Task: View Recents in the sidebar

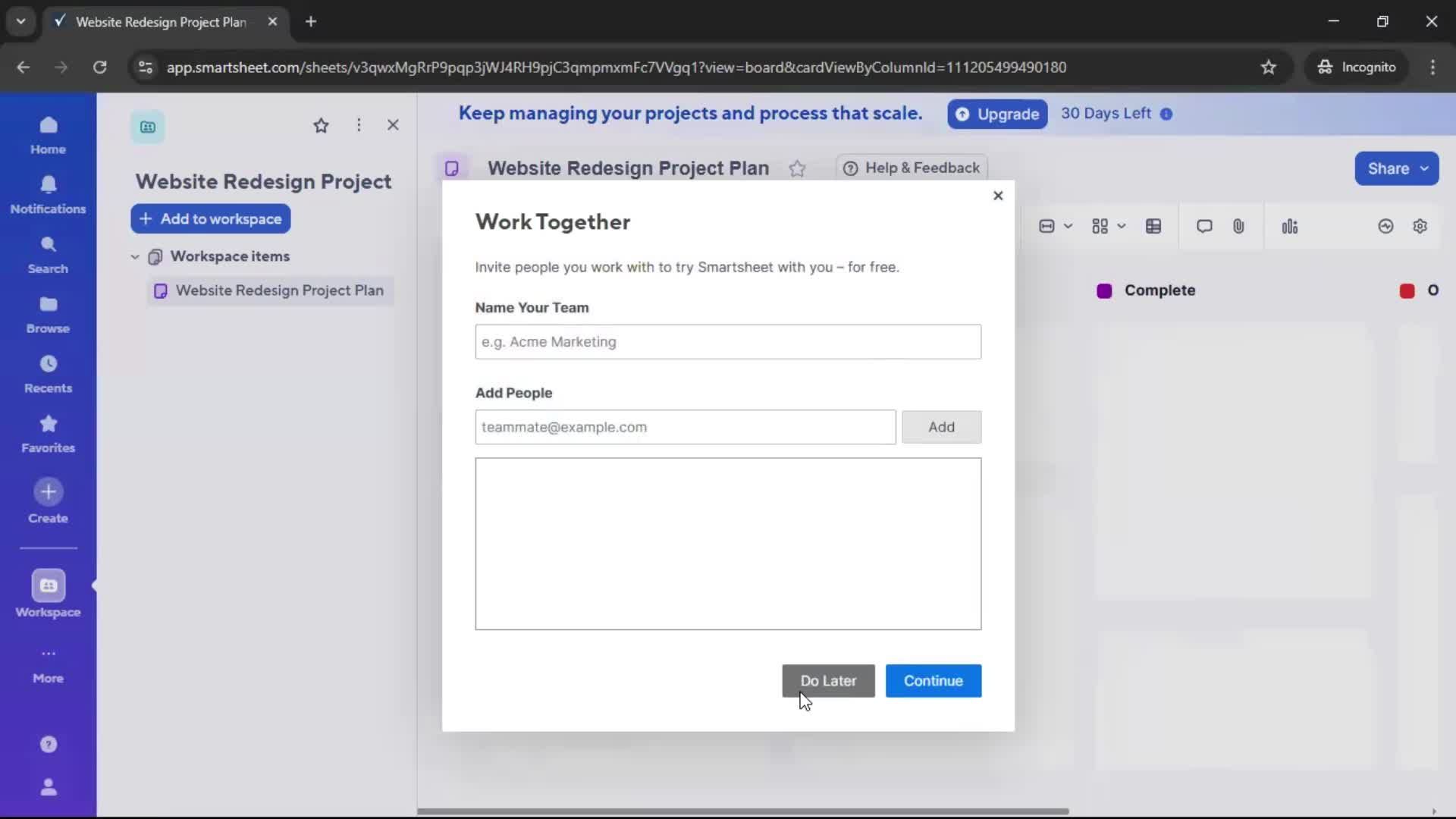Action: 48,373
